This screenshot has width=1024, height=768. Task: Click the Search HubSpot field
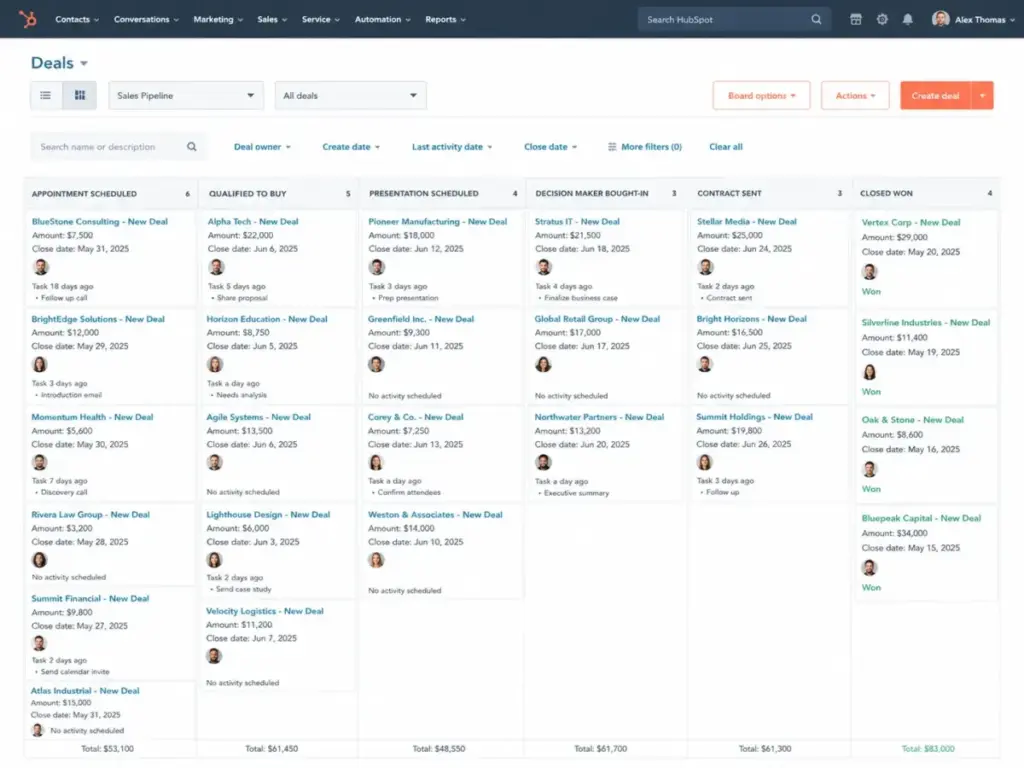(734, 20)
